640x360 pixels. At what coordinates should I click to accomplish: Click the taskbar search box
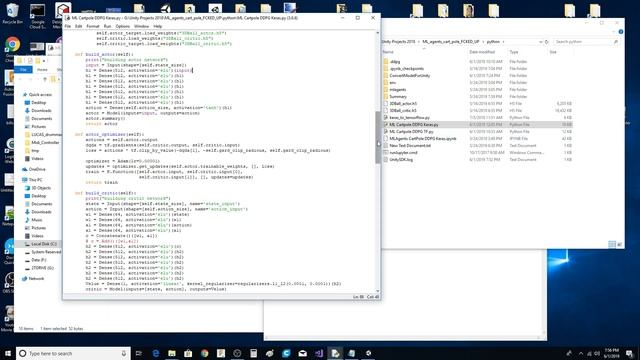pyautogui.click(x=73, y=353)
